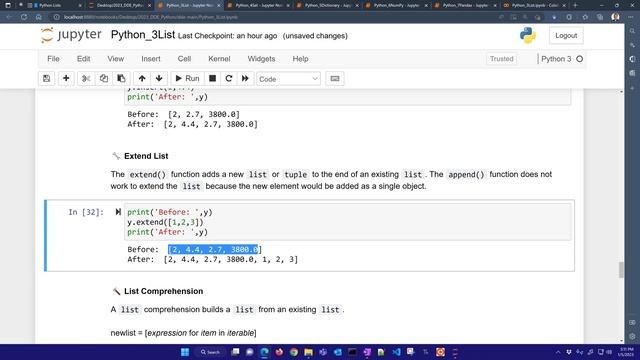Open the Widgets menu
The height and width of the screenshot is (360, 640).
click(x=261, y=59)
